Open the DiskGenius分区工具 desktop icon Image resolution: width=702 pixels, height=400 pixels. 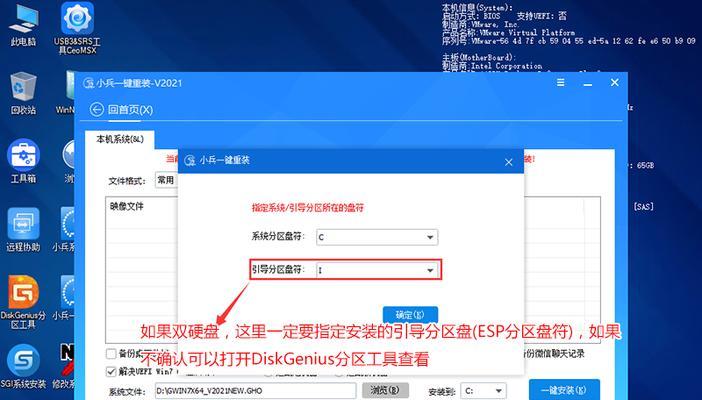point(23,302)
